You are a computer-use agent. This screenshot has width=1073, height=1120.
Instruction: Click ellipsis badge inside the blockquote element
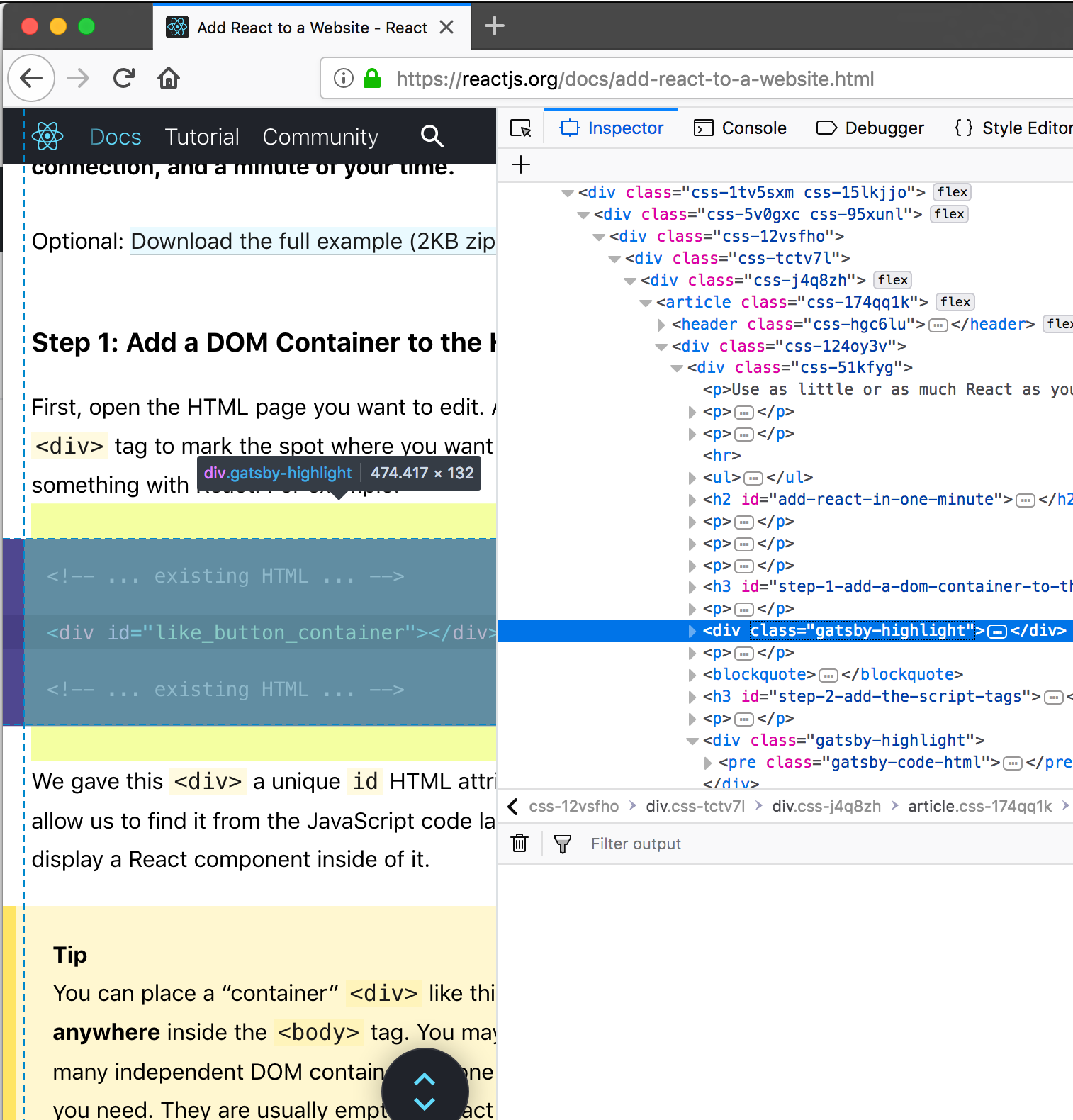click(x=828, y=676)
